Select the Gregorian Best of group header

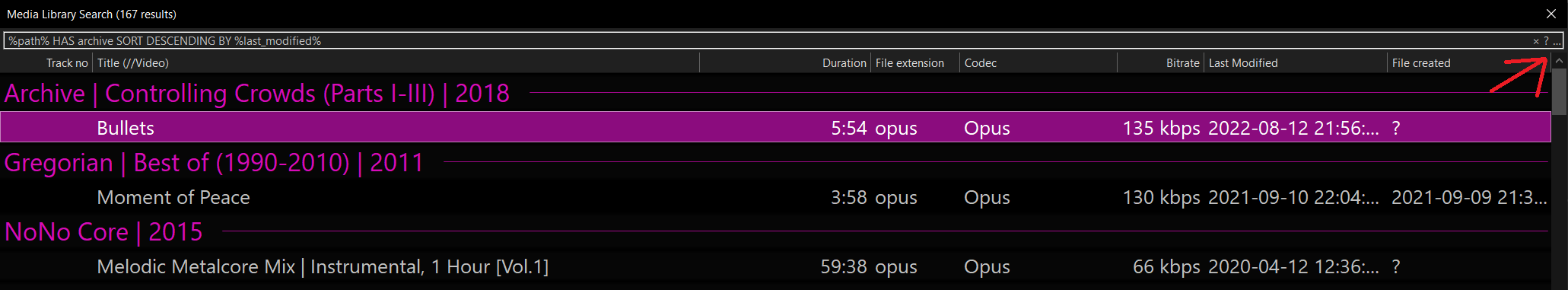point(775,162)
